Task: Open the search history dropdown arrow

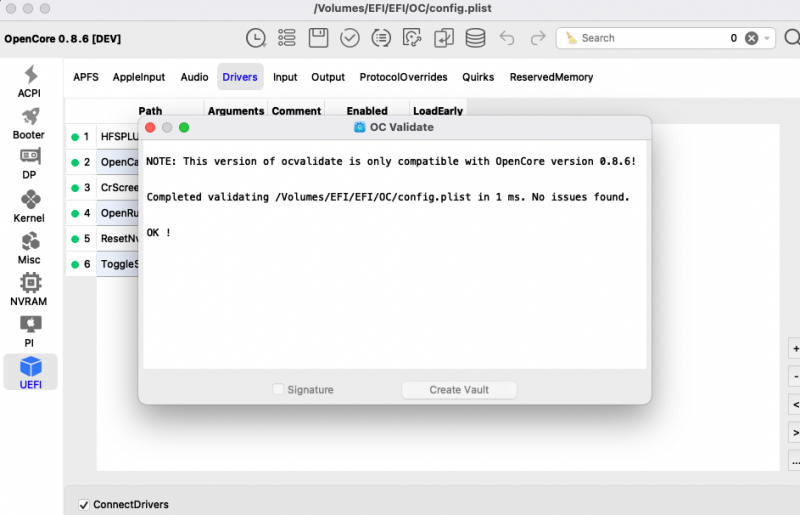Action: (767, 38)
